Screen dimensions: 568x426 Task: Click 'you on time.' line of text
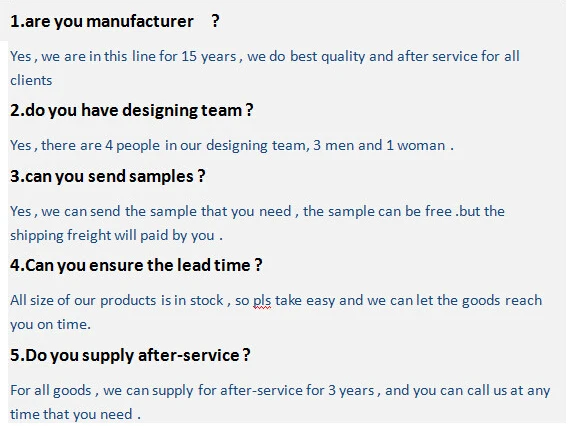tap(50, 325)
